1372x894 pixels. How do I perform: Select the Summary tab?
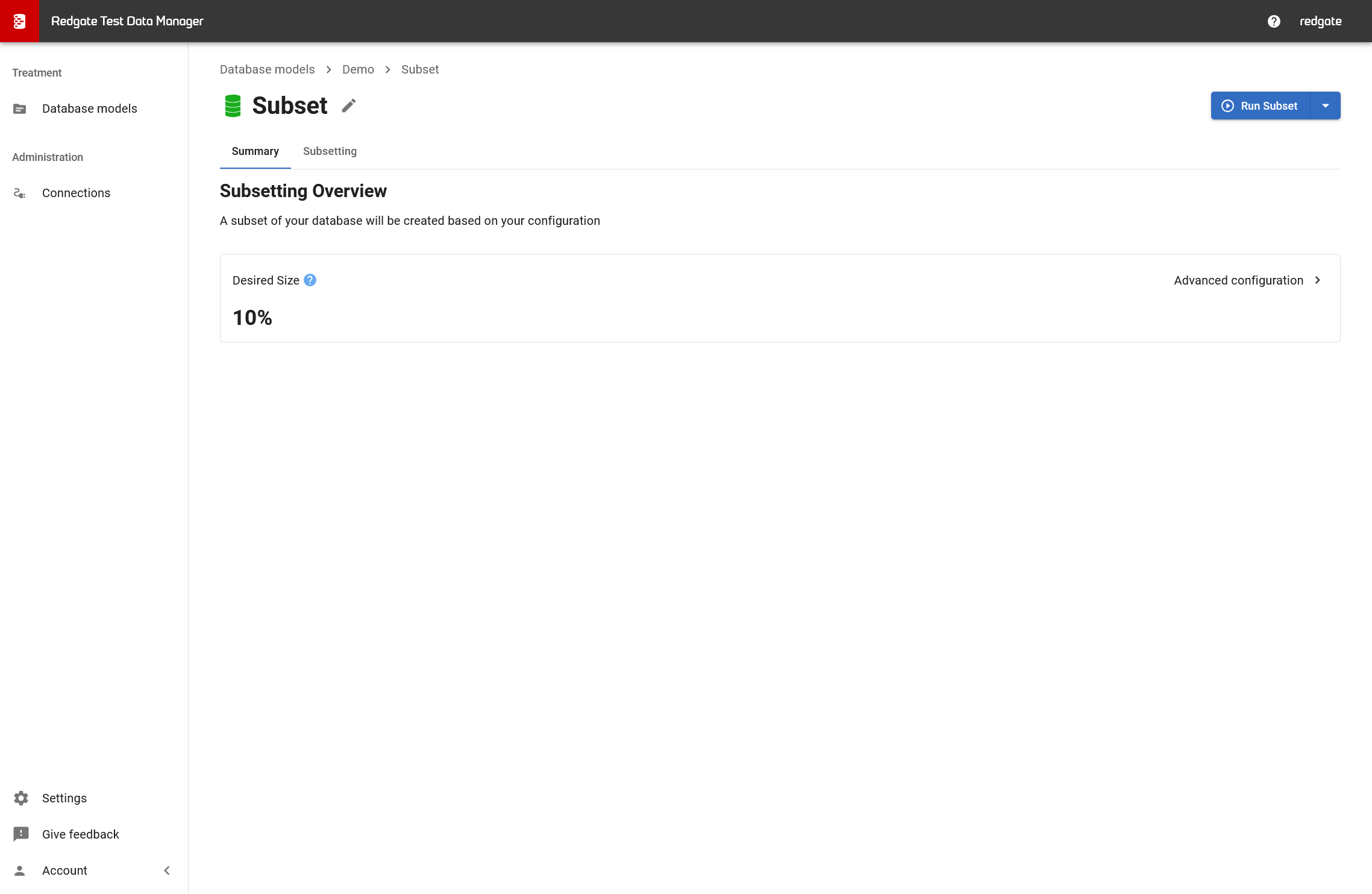[255, 151]
